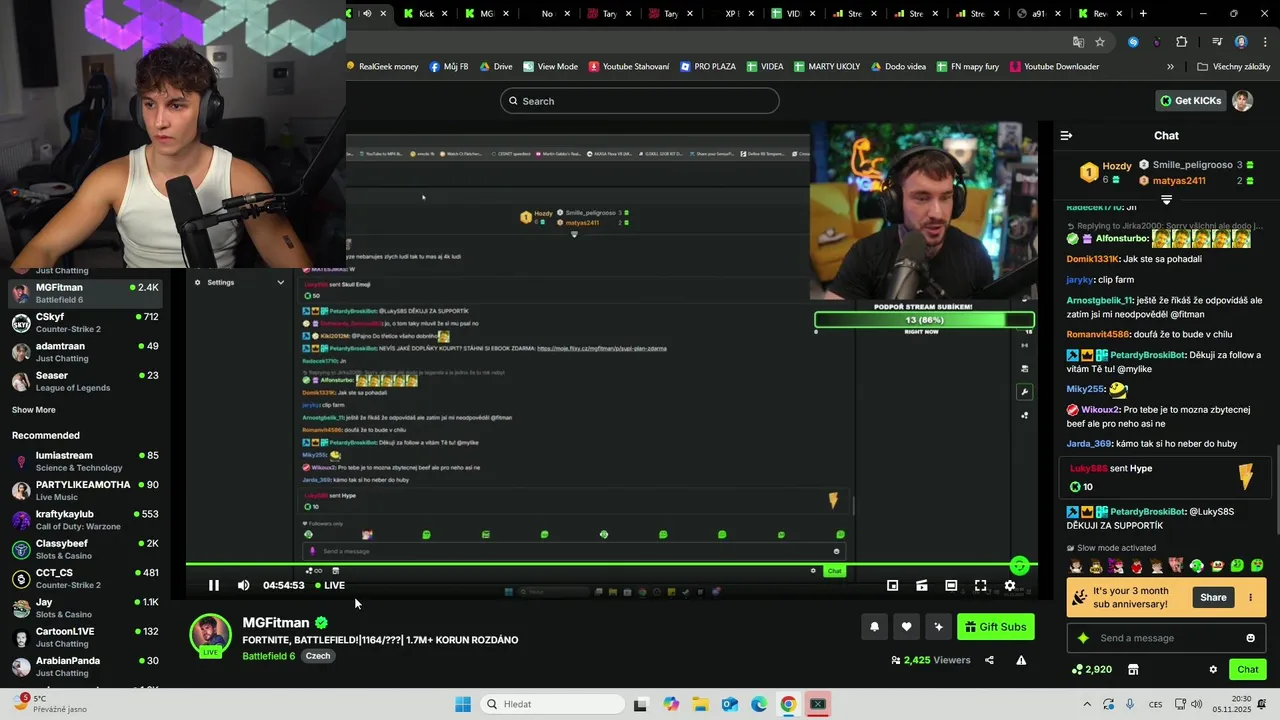Click the Gift Subs button
Image resolution: width=1280 pixels, height=720 pixels.
point(996,627)
